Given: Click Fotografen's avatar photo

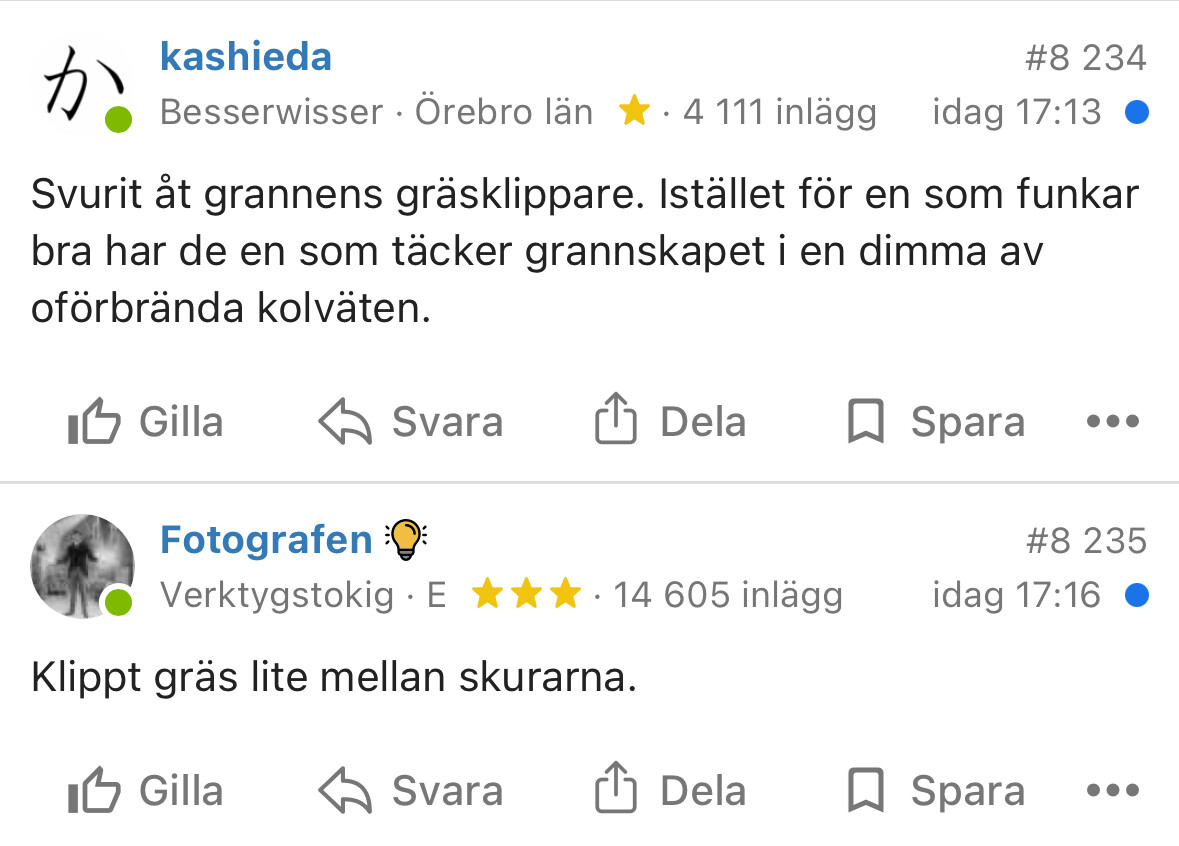Looking at the screenshot, I should pos(82,567).
